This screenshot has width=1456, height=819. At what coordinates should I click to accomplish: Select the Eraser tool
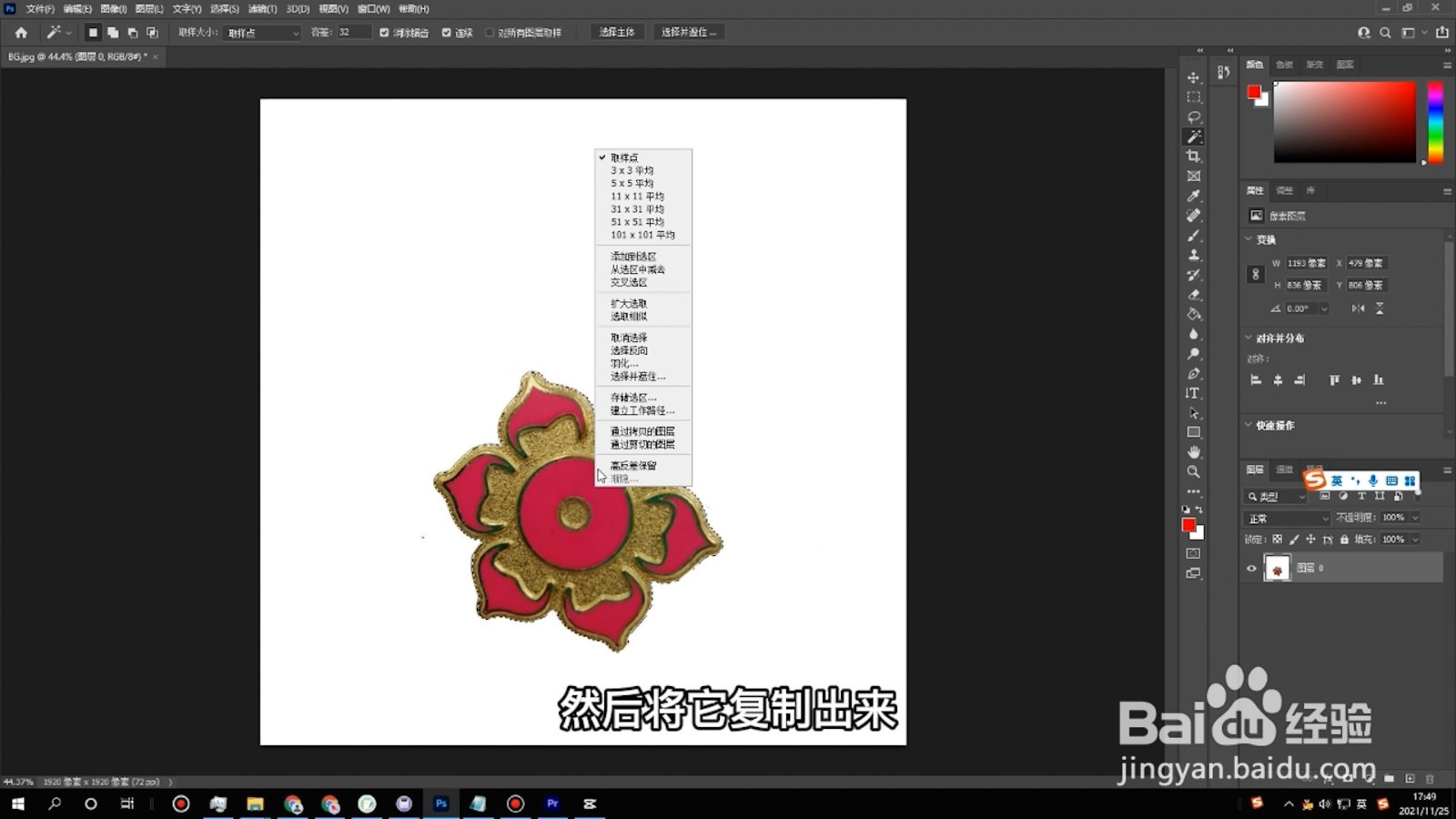coord(1194,295)
